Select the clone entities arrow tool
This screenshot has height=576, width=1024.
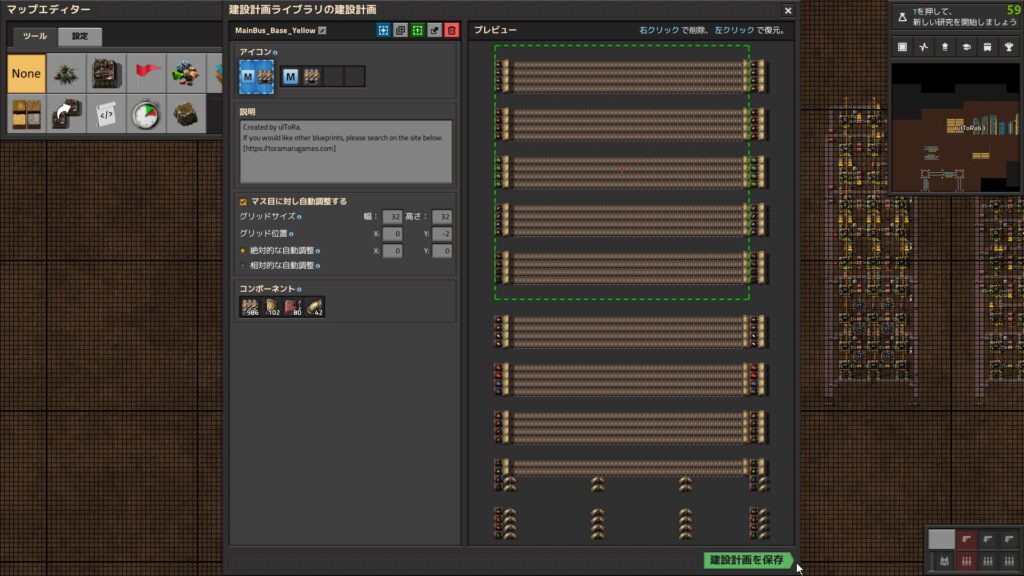(66, 114)
